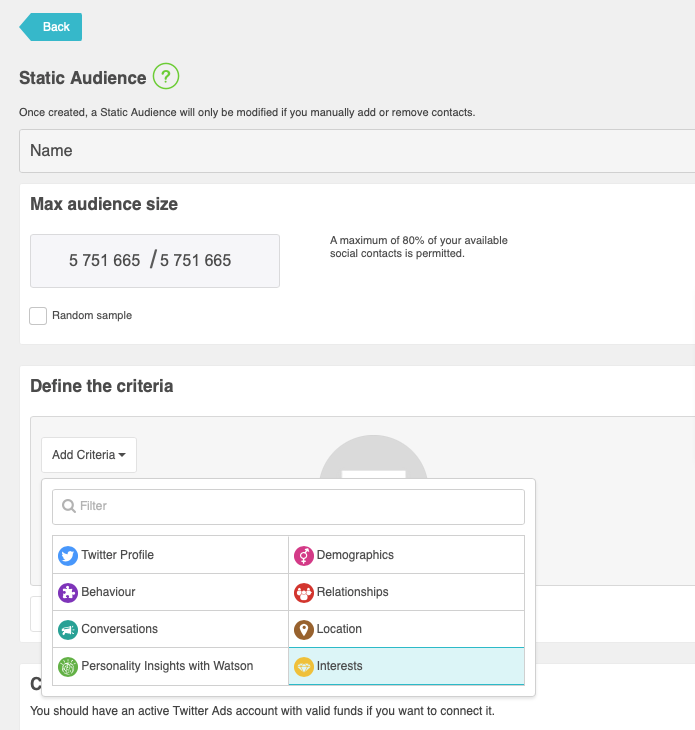695x730 pixels.
Task: Collapse the Add Criteria dropdown
Action: click(89, 455)
